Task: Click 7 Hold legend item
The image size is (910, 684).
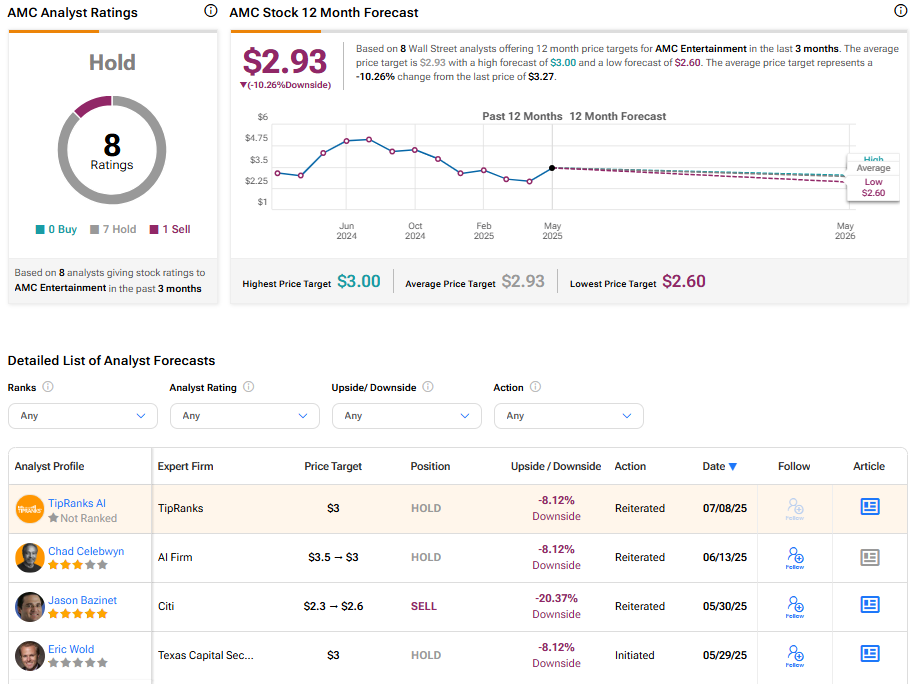Action: click(113, 229)
